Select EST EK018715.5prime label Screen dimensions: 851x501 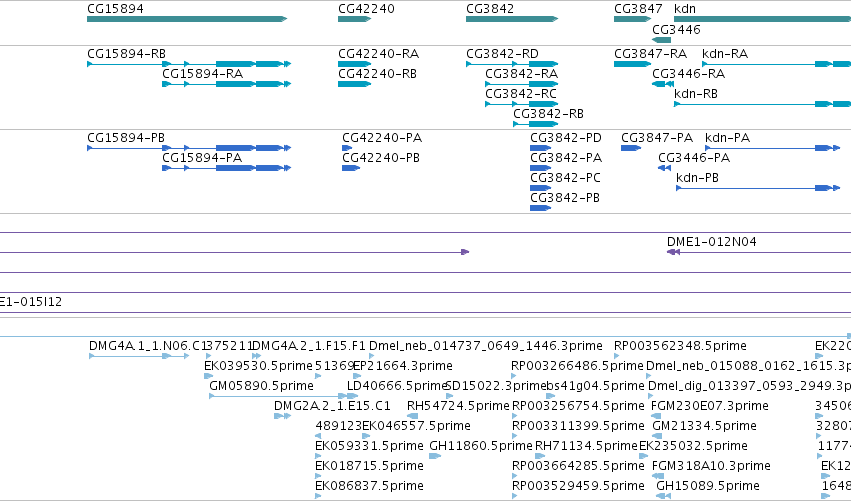(x=369, y=466)
